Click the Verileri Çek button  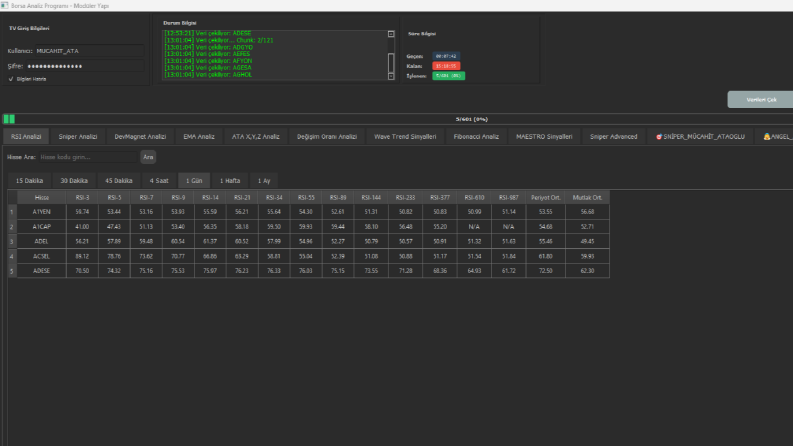pos(761,100)
